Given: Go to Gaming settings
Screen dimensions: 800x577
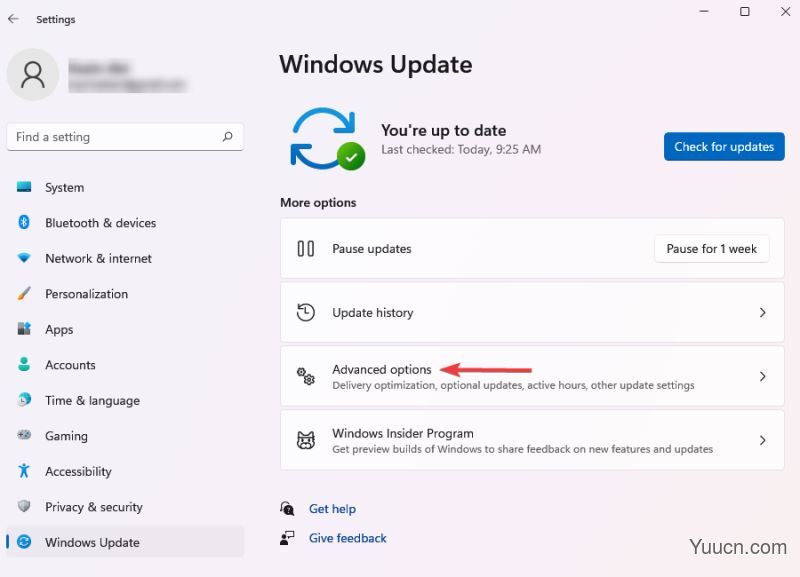Looking at the screenshot, I should 125,435.
